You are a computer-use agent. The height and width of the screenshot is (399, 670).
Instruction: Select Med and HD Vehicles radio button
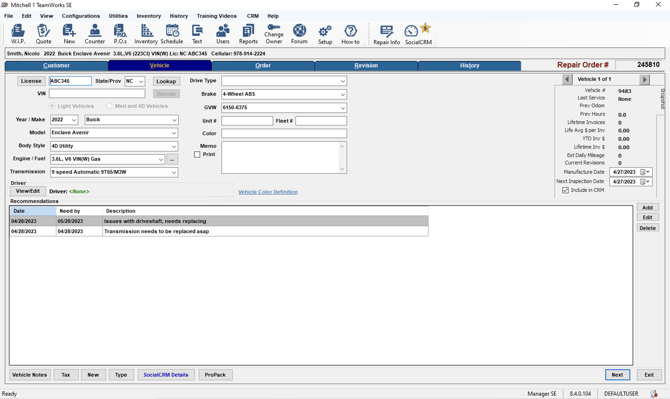pyautogui.click(x=109, y=106)
